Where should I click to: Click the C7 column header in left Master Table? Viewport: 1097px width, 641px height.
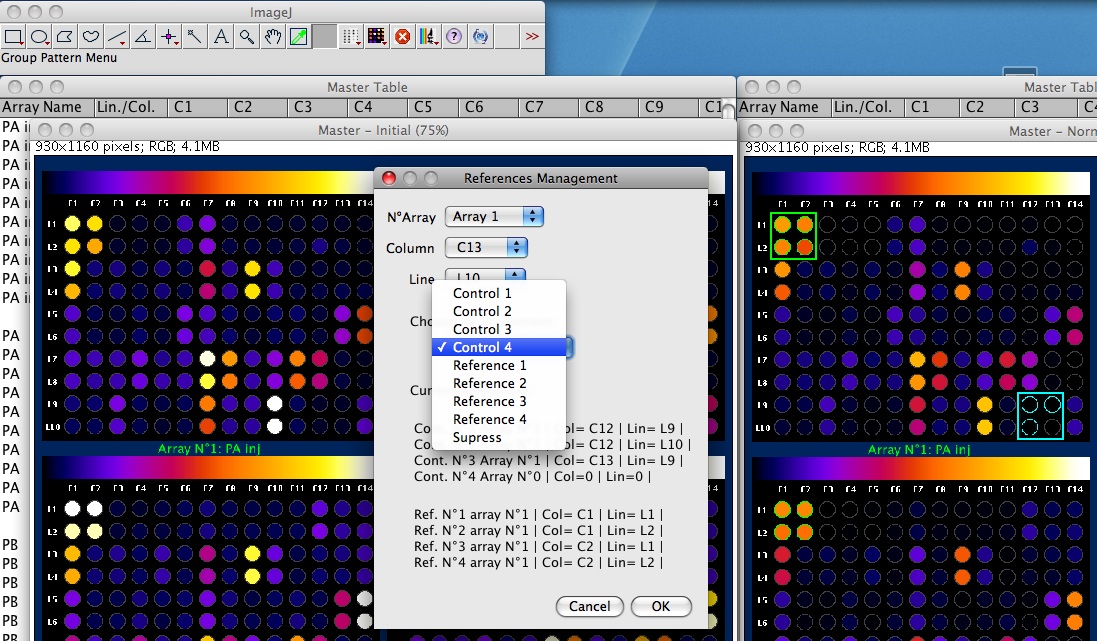[x=549, y=107]
